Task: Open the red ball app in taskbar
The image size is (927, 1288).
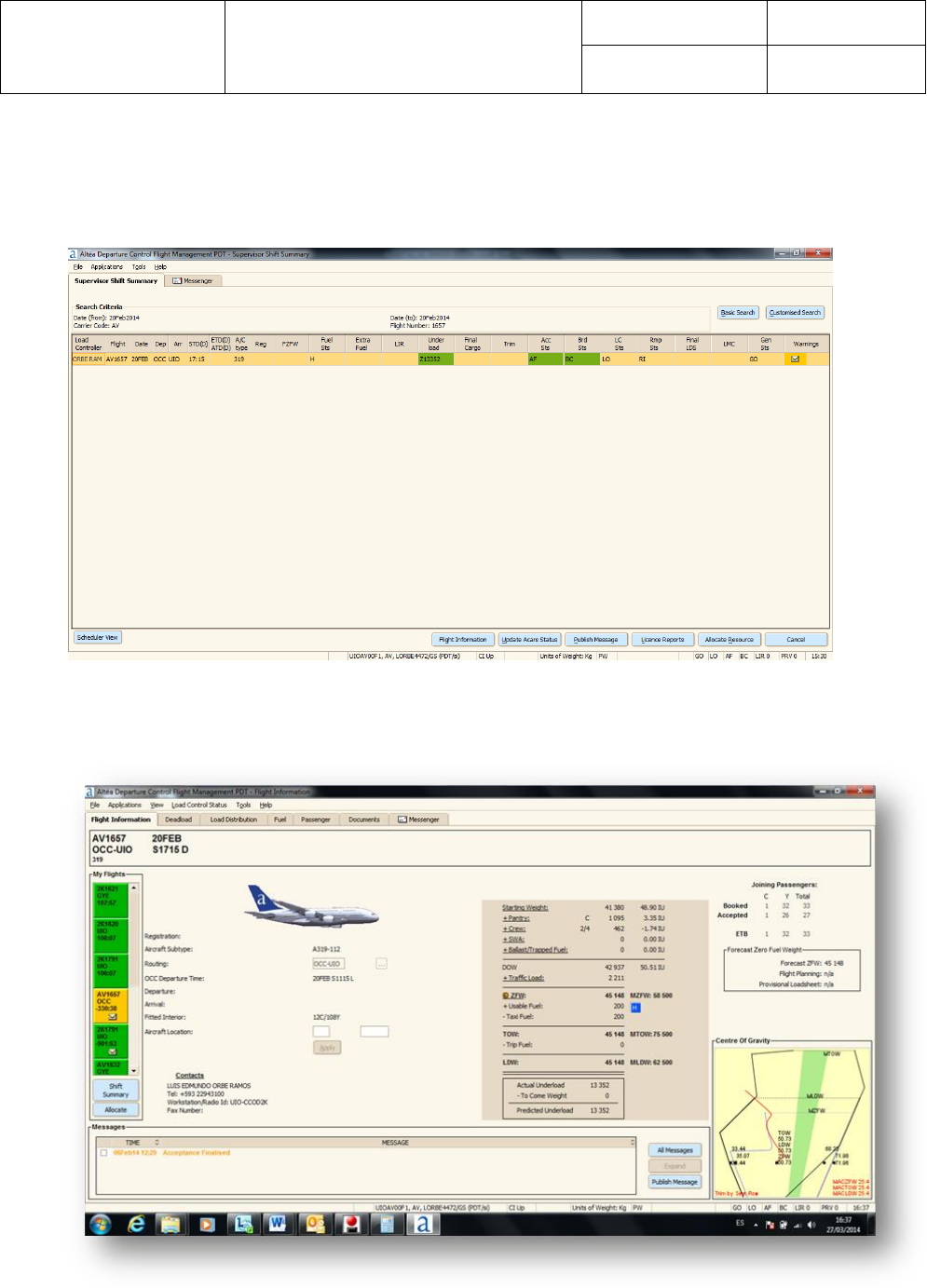Action: 351,1224
